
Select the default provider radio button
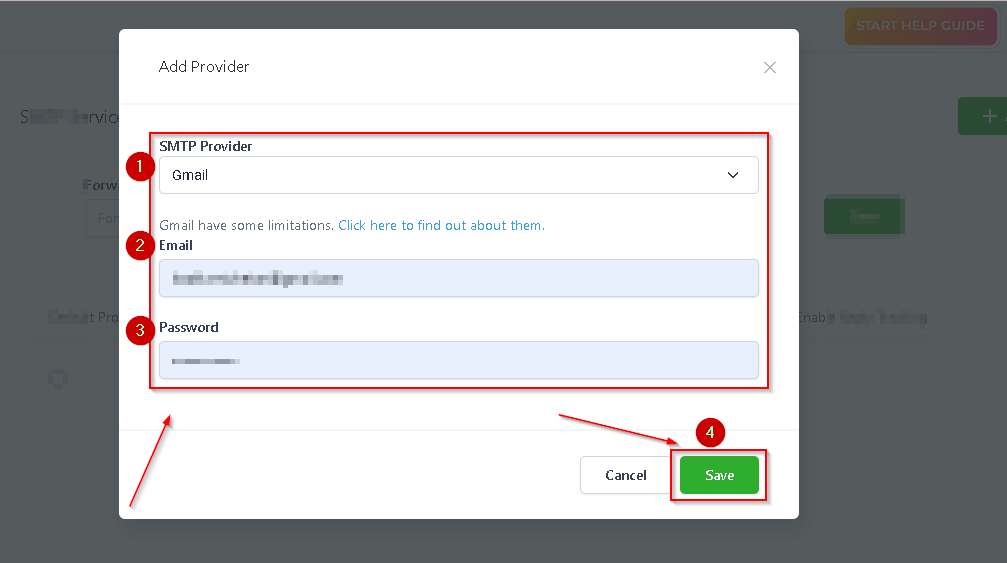tap(58, 378)
